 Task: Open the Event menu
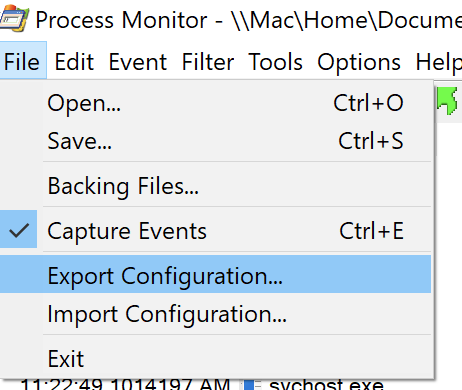[x=138, y=62]
